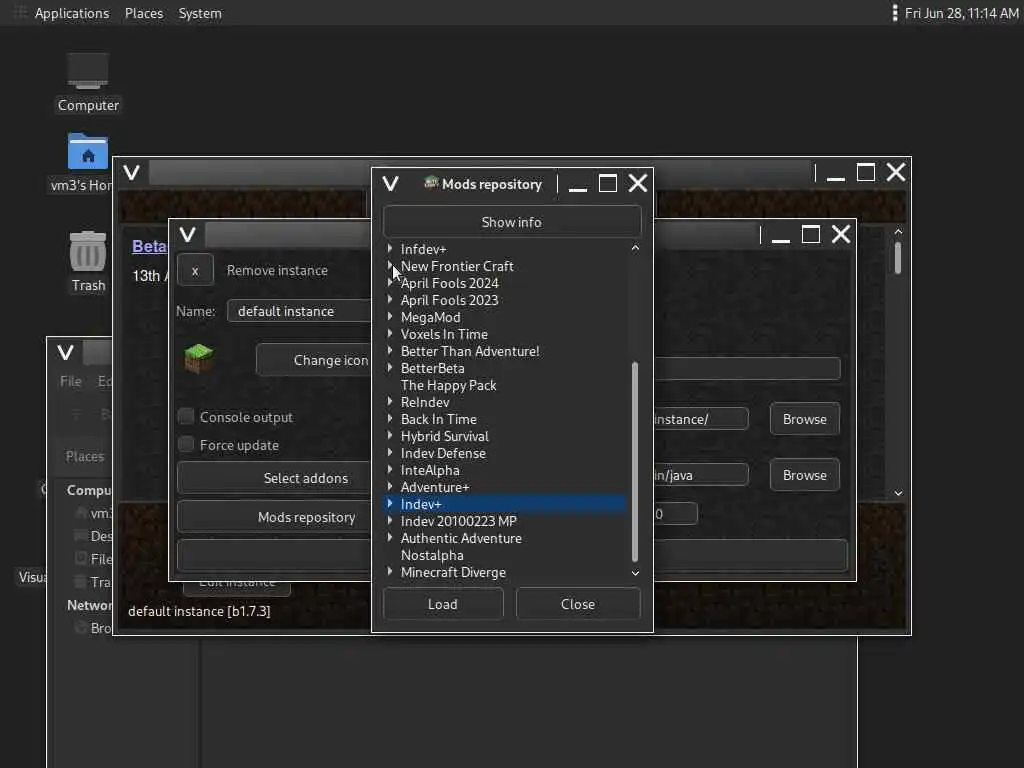Expand the Back In Time entry
This screenshot has width=1024, height=768.
pos(390,419)
